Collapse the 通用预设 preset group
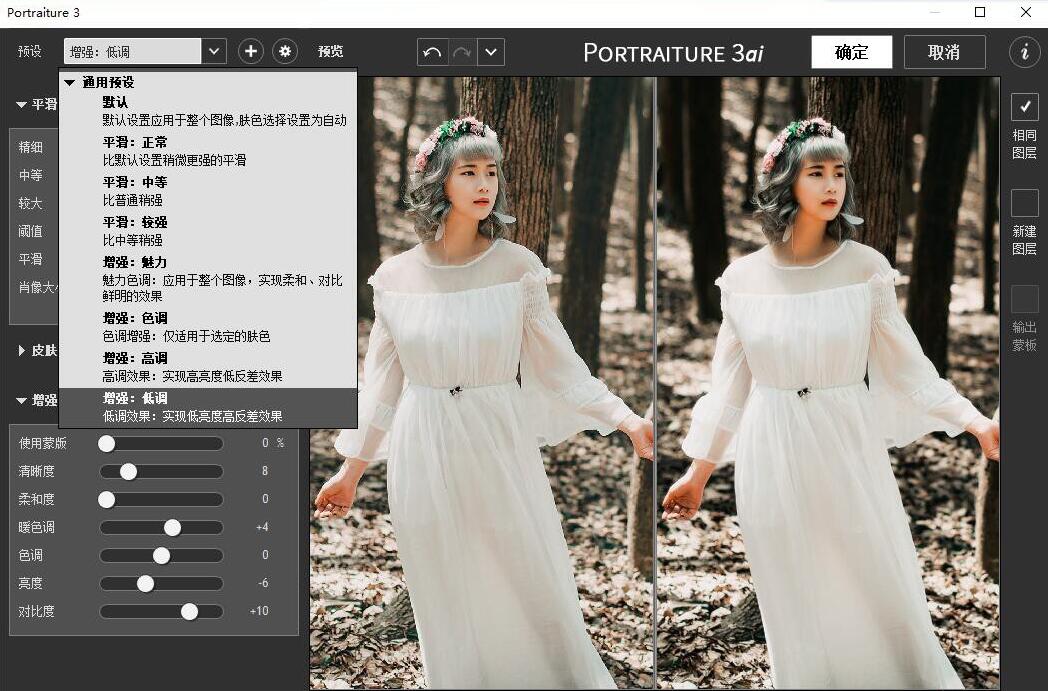This screenshot has height=691, width=1048. [x=70, y=83]
